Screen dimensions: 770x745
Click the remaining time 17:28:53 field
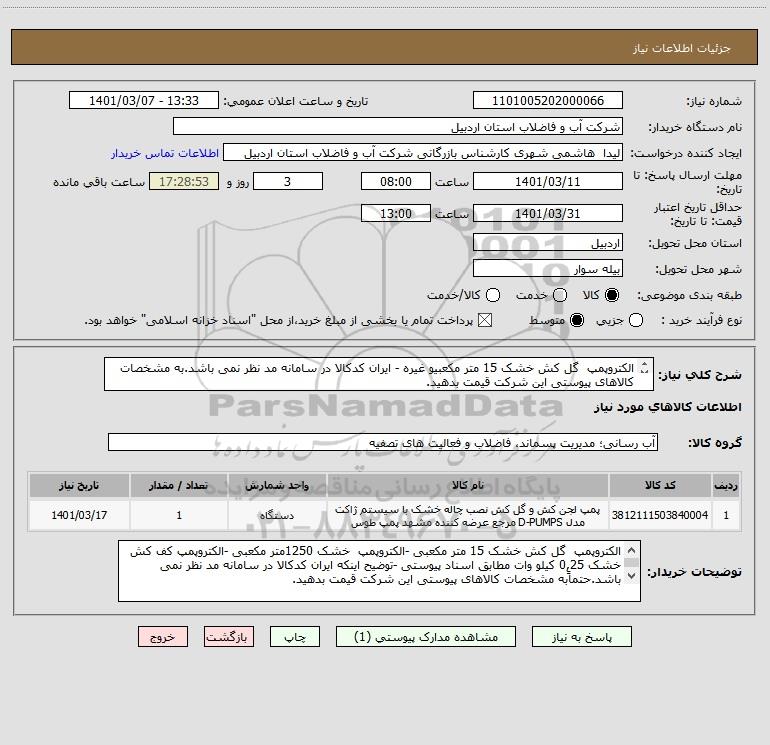[184, 181]
